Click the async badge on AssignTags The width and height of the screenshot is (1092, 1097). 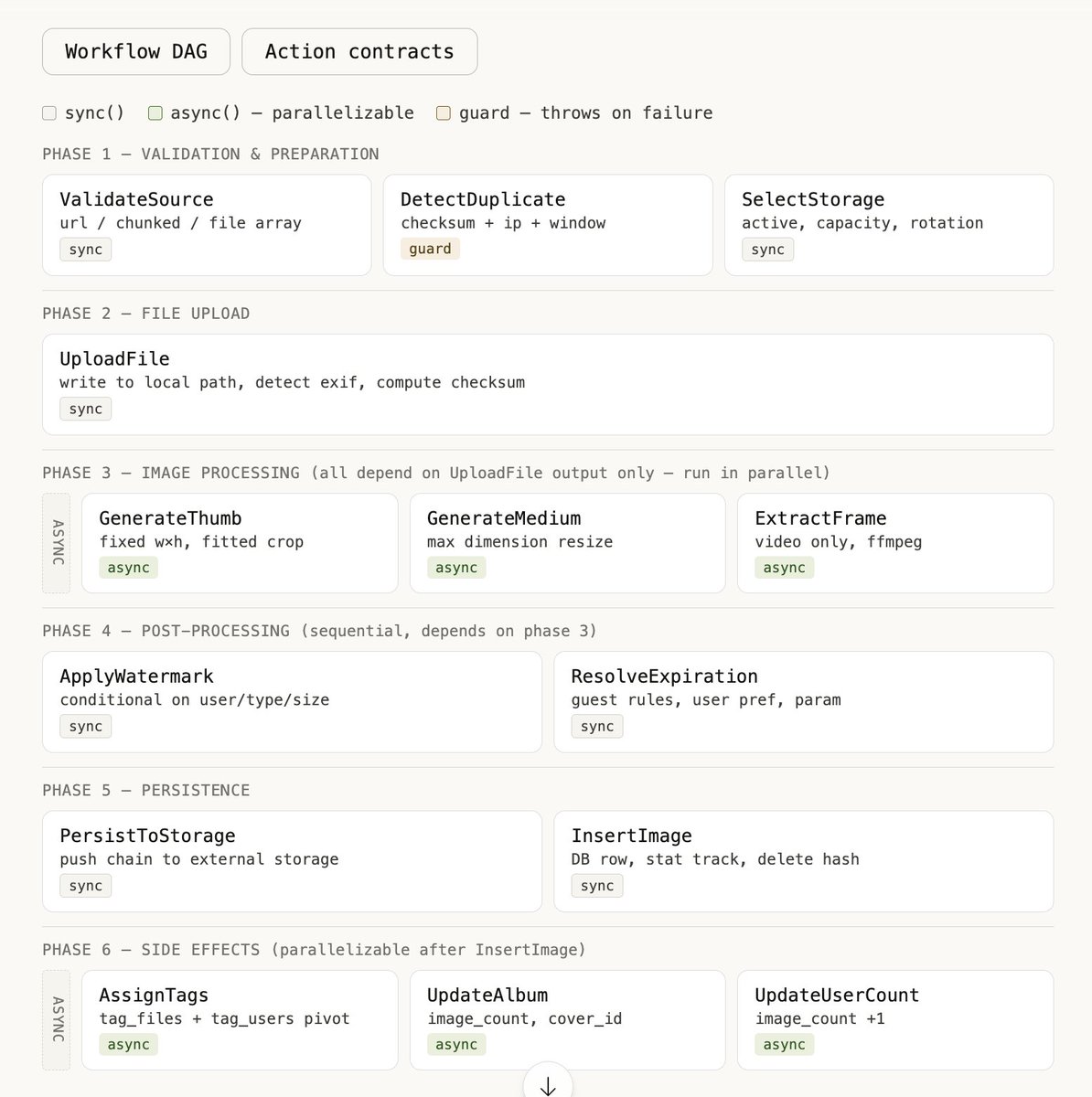pos(128,1044)
